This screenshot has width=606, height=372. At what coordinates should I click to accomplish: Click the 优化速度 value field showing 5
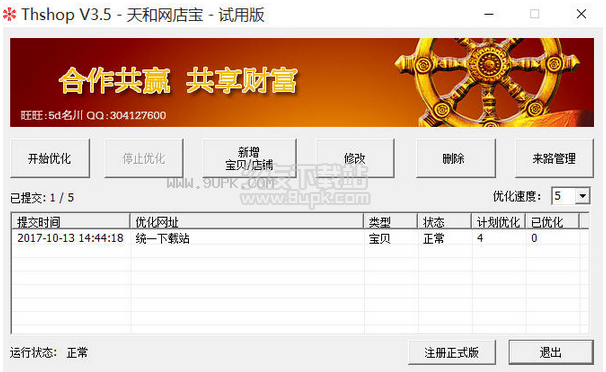point(564,196)
